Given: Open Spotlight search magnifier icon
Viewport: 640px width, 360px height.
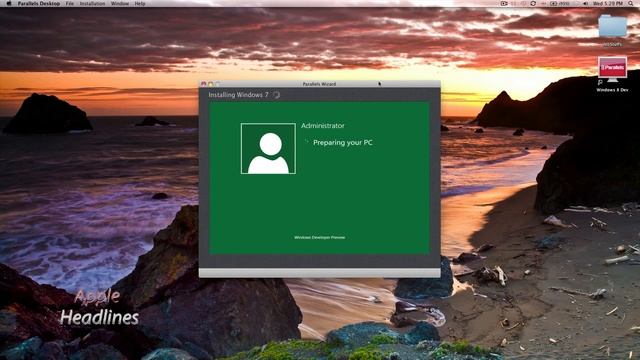Looking at the screenshot, I should tap(631, 3).
